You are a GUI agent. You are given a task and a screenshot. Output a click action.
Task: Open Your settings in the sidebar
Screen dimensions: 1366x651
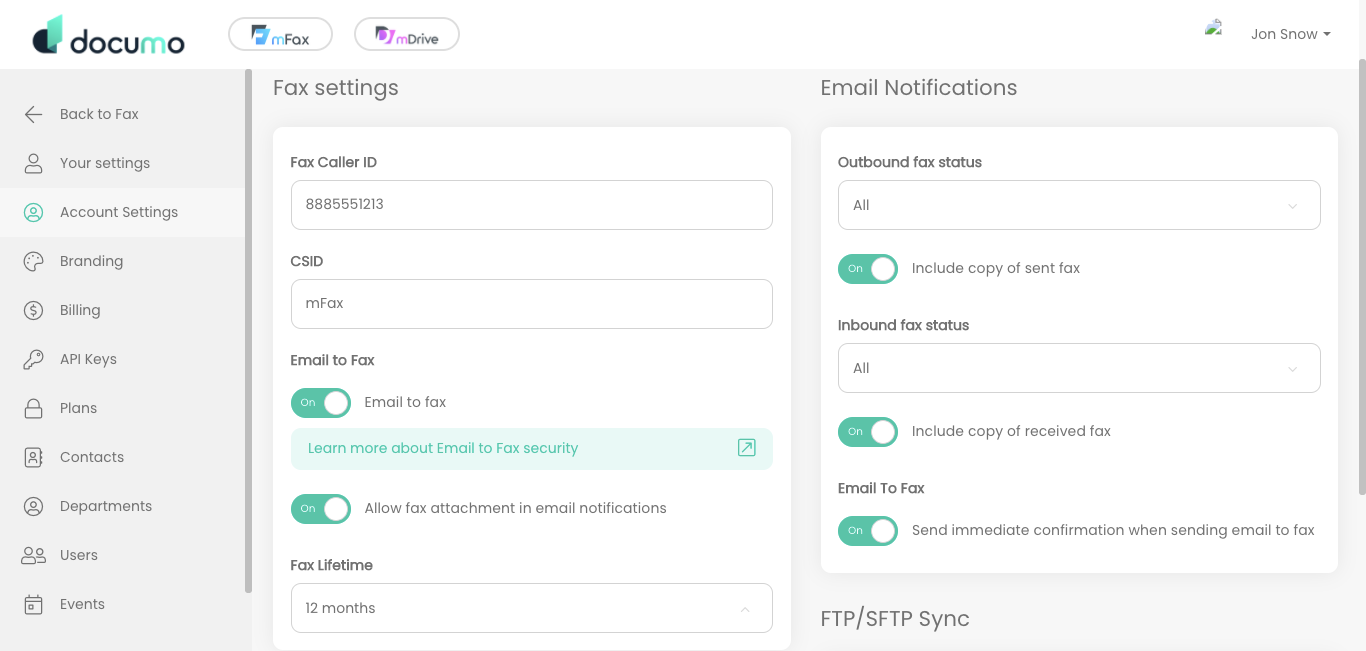(105, 163)
